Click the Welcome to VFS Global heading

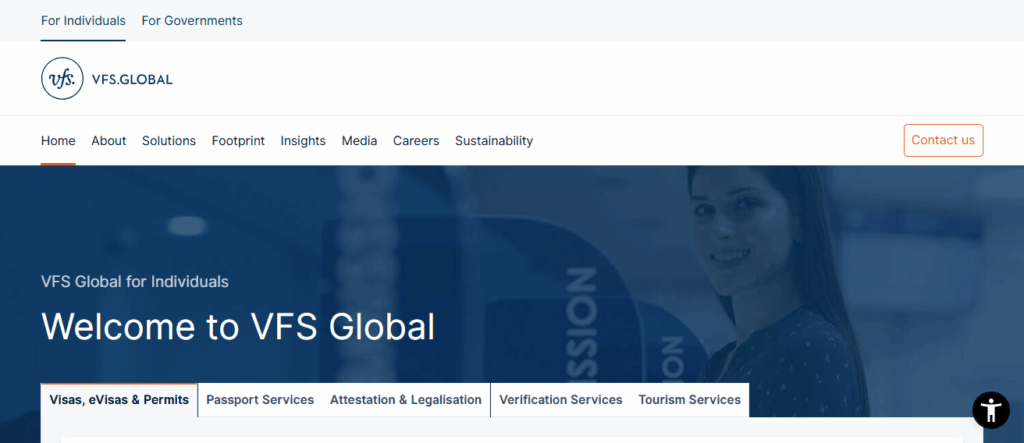click(238, 327)
